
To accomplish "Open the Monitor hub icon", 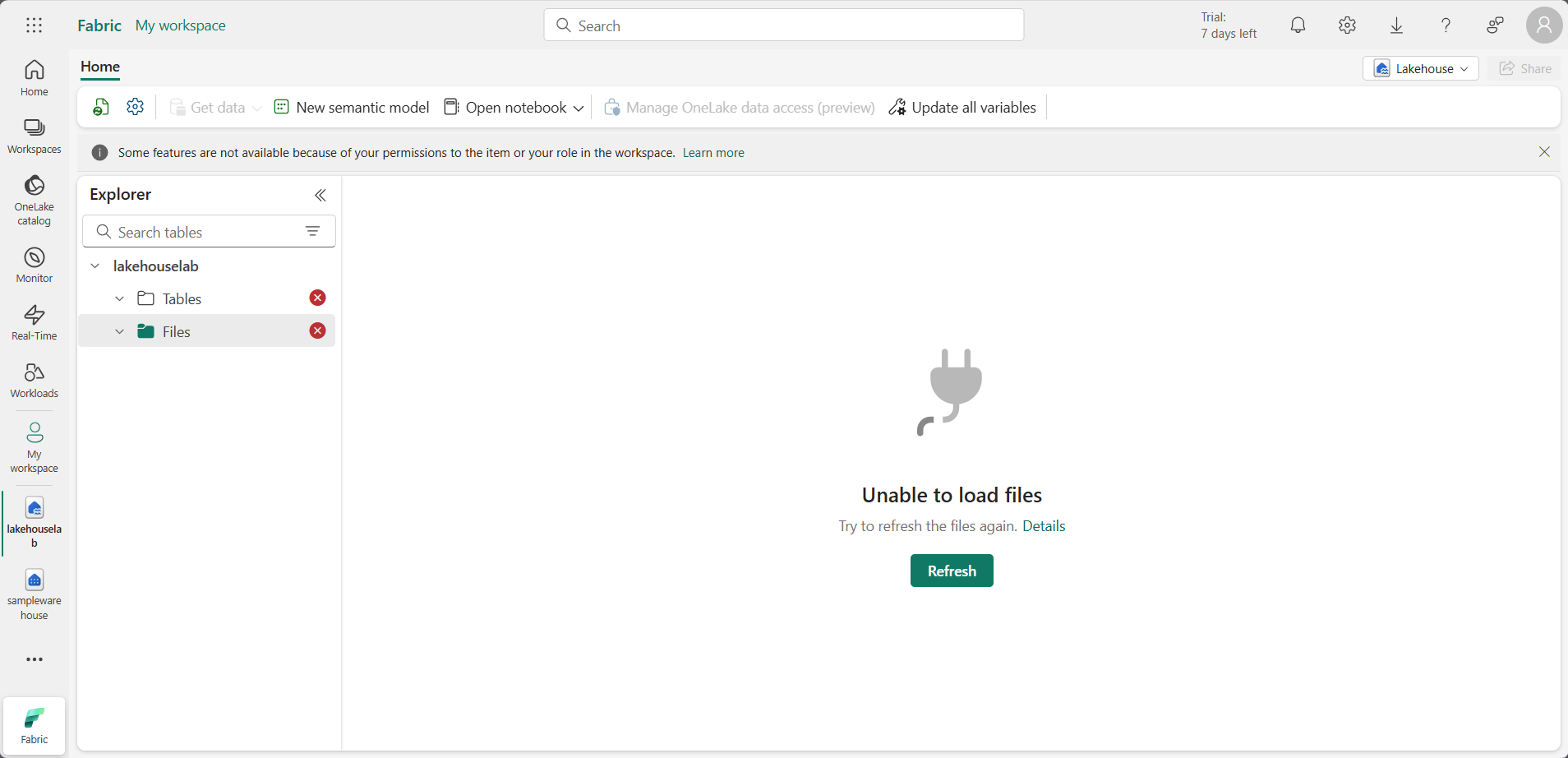I will click(34, 265).
